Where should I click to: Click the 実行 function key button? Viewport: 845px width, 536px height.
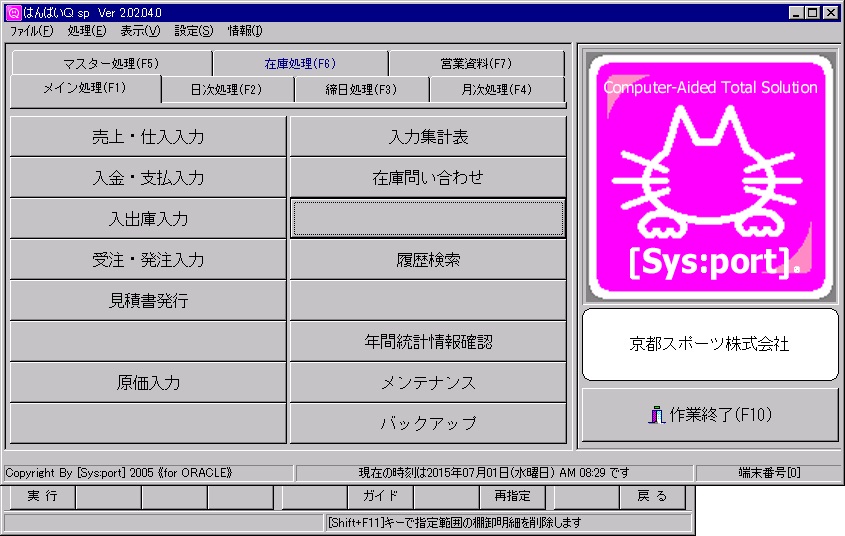43,497
